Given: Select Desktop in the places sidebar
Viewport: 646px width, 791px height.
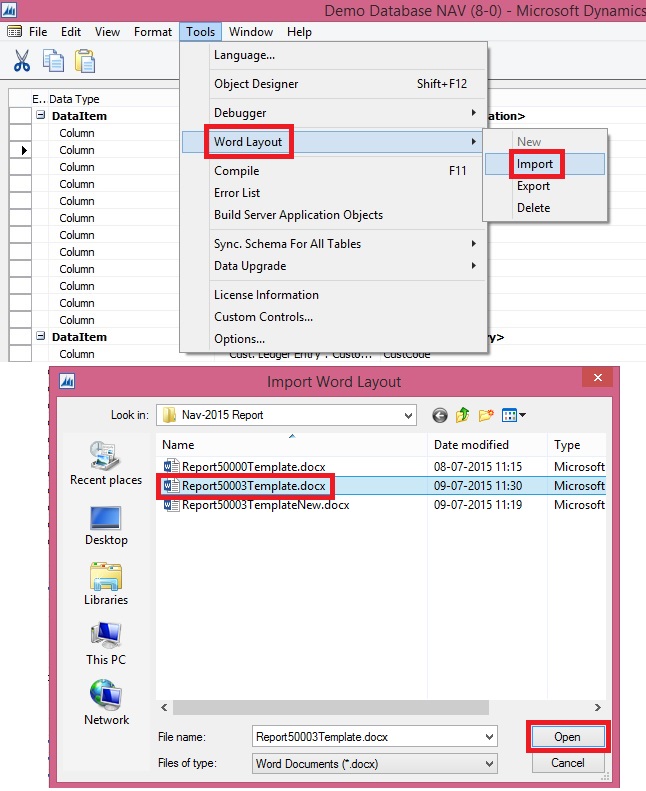Looking at the screenshot, I should 106,525.
